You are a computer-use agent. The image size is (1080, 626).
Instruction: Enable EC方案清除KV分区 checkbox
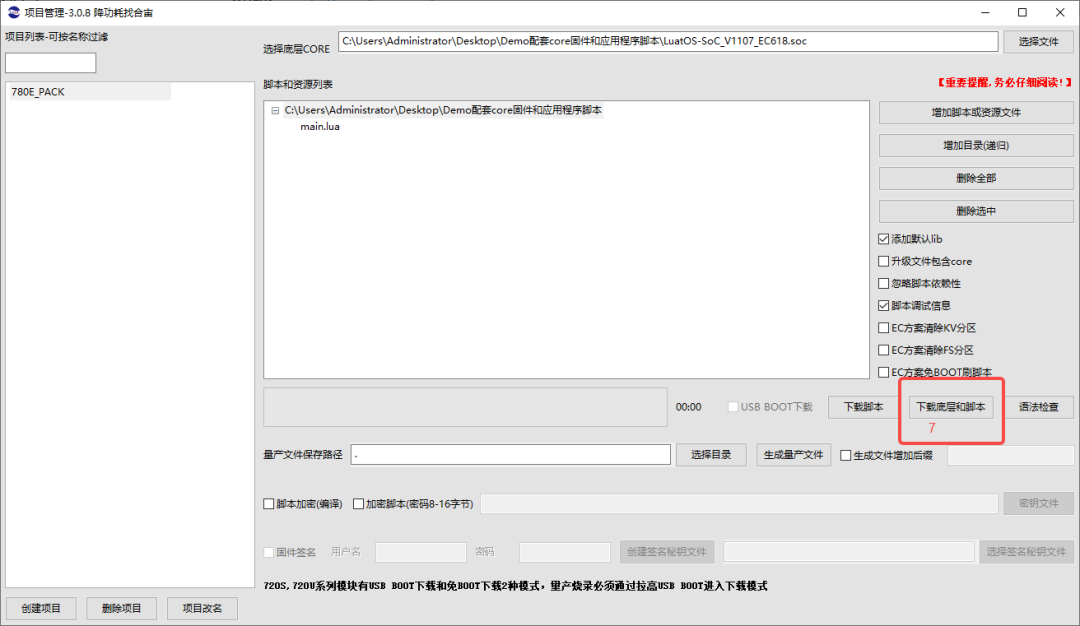click(x=884, y=328)
